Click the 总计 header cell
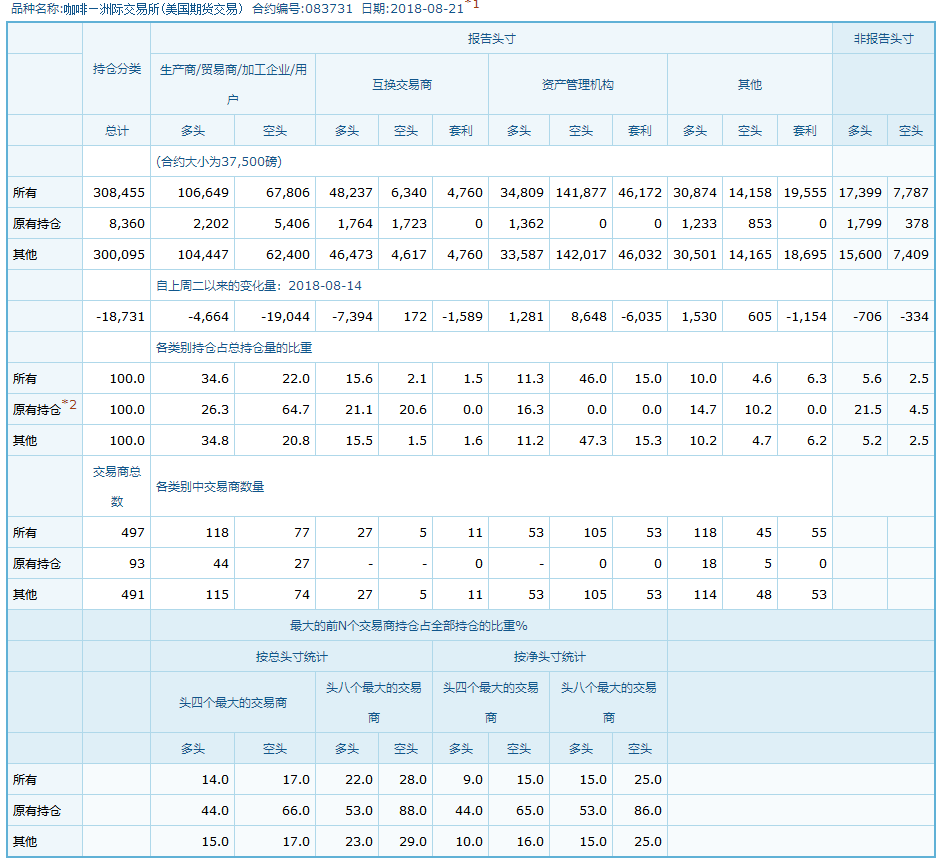Image resolution: width=939 pixels, height=862 pixels. tap(116, 131)
